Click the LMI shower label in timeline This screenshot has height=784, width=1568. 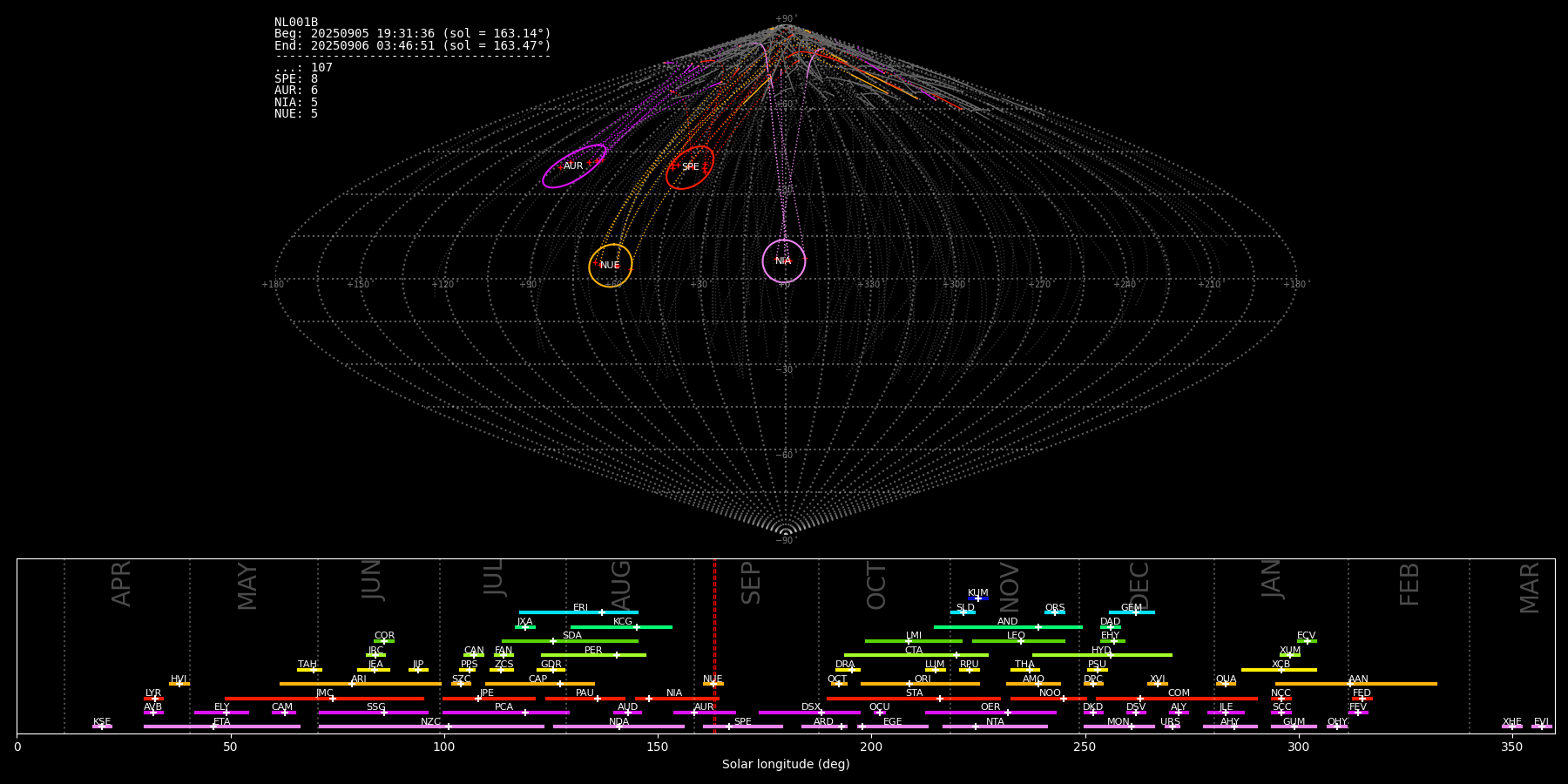pyautogui.click(x=914, y=636)
